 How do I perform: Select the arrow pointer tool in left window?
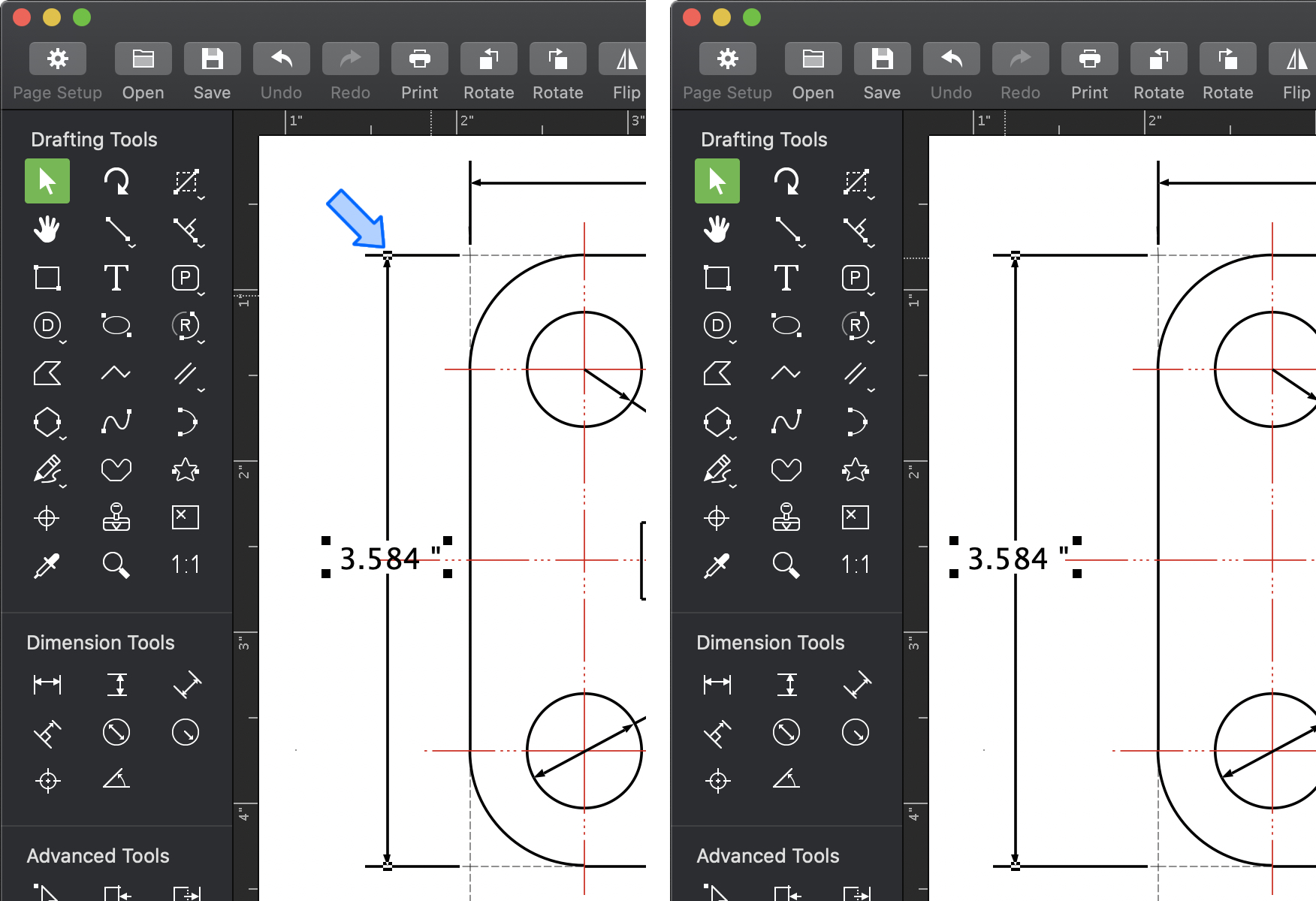tap(47, 181)
